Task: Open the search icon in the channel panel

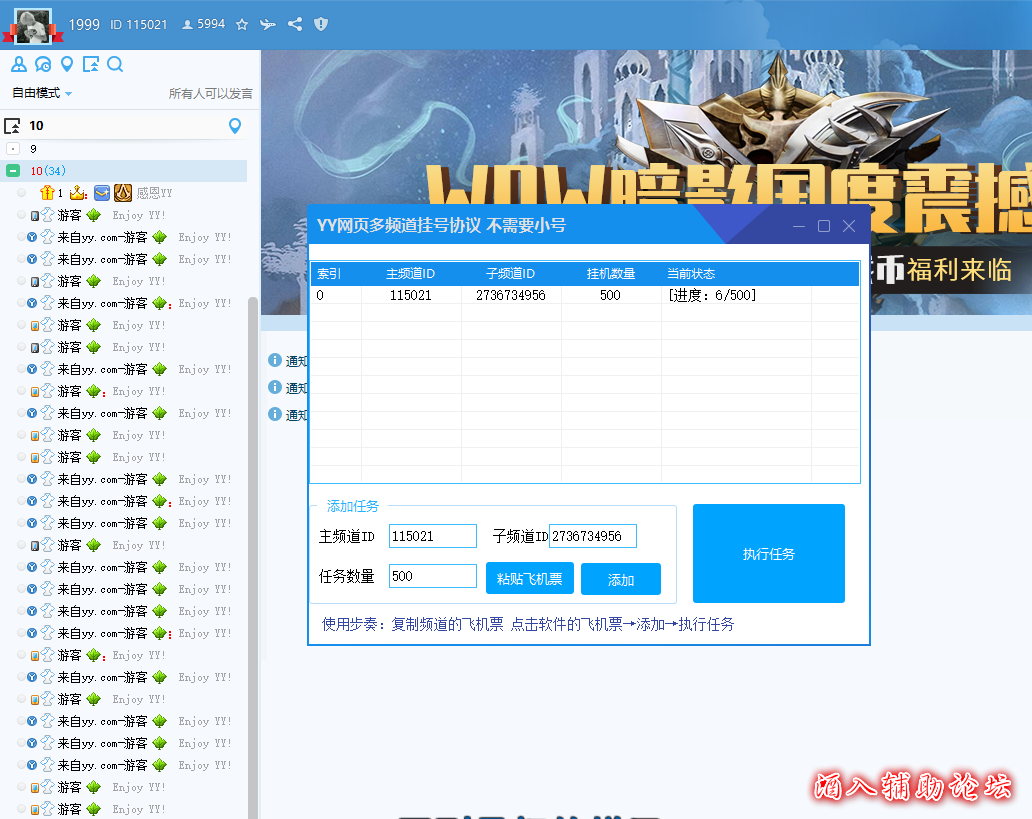Action: [113, 63]
